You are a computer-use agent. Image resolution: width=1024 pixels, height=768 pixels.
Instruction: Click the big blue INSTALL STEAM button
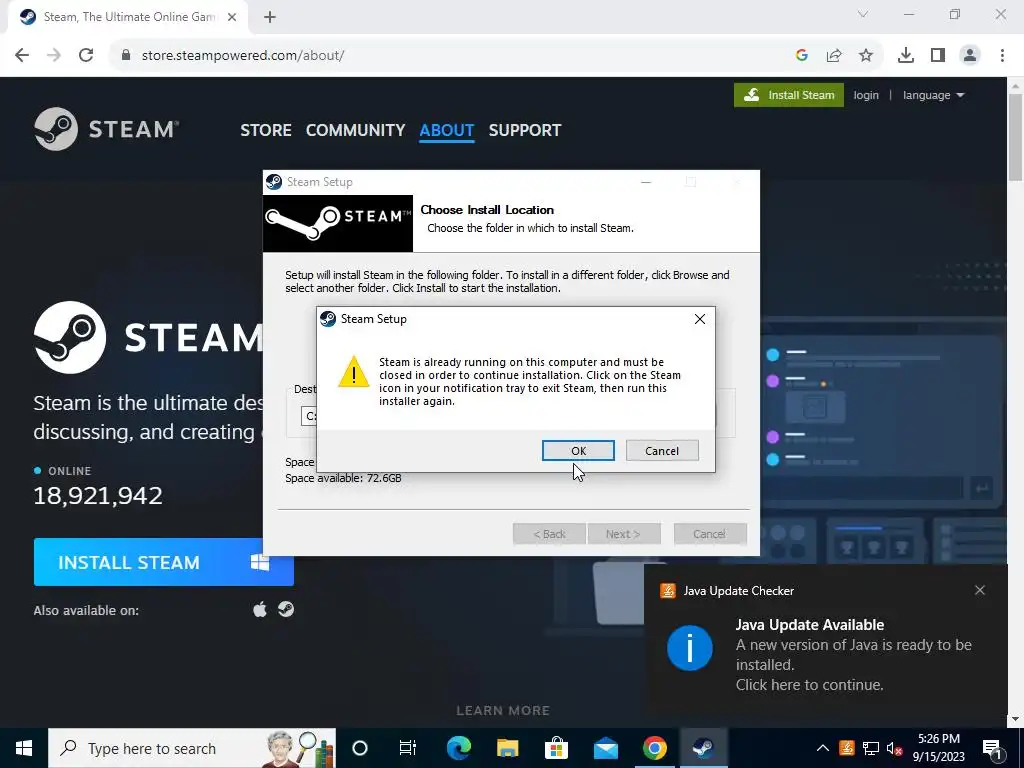[163, 562]
